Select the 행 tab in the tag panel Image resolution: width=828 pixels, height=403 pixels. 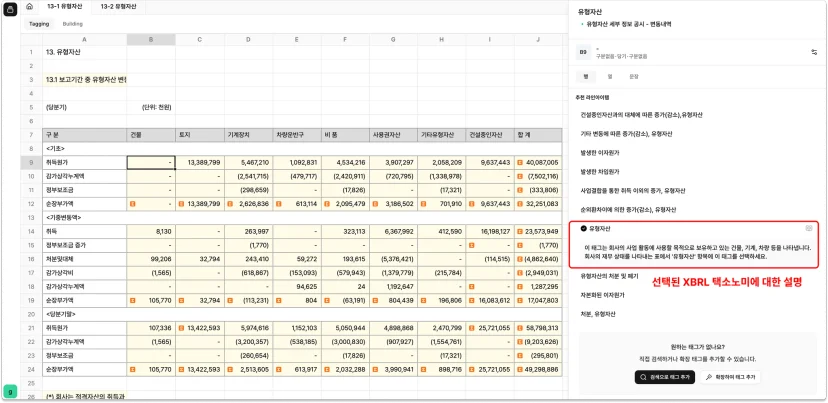pyautogui.click(x=586, y=77)
